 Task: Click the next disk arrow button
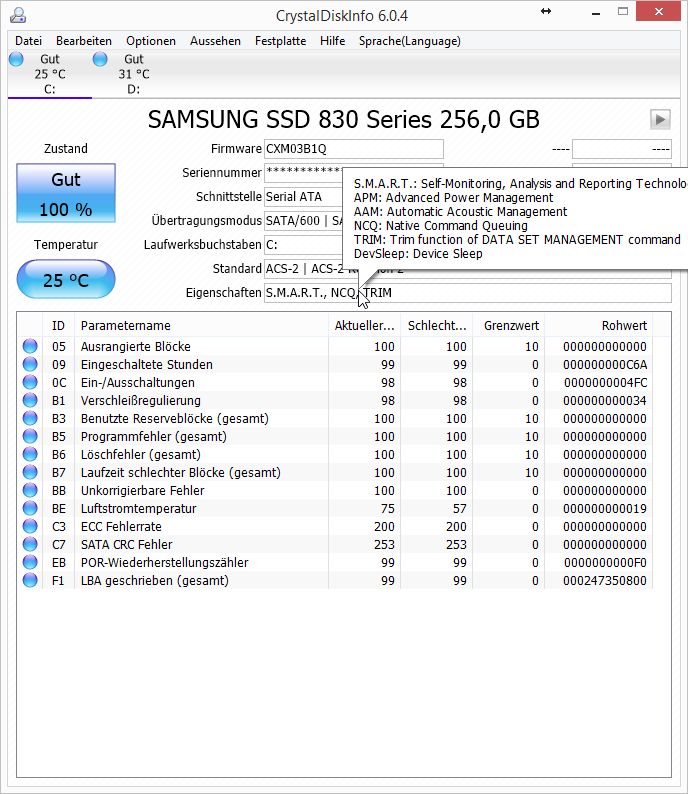click(660, 120)
